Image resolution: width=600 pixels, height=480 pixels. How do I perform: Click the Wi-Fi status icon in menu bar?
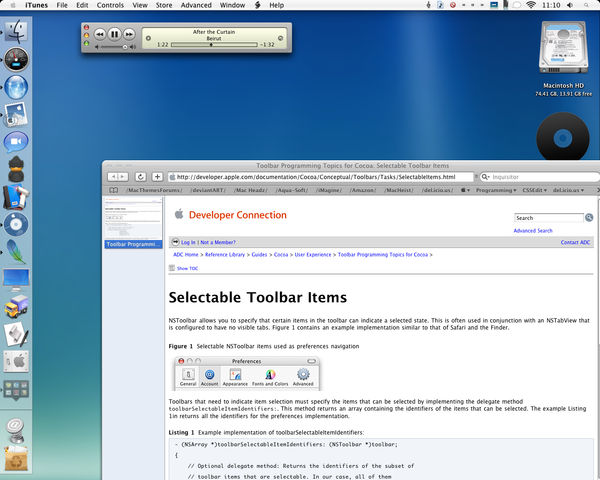[531, 5]
